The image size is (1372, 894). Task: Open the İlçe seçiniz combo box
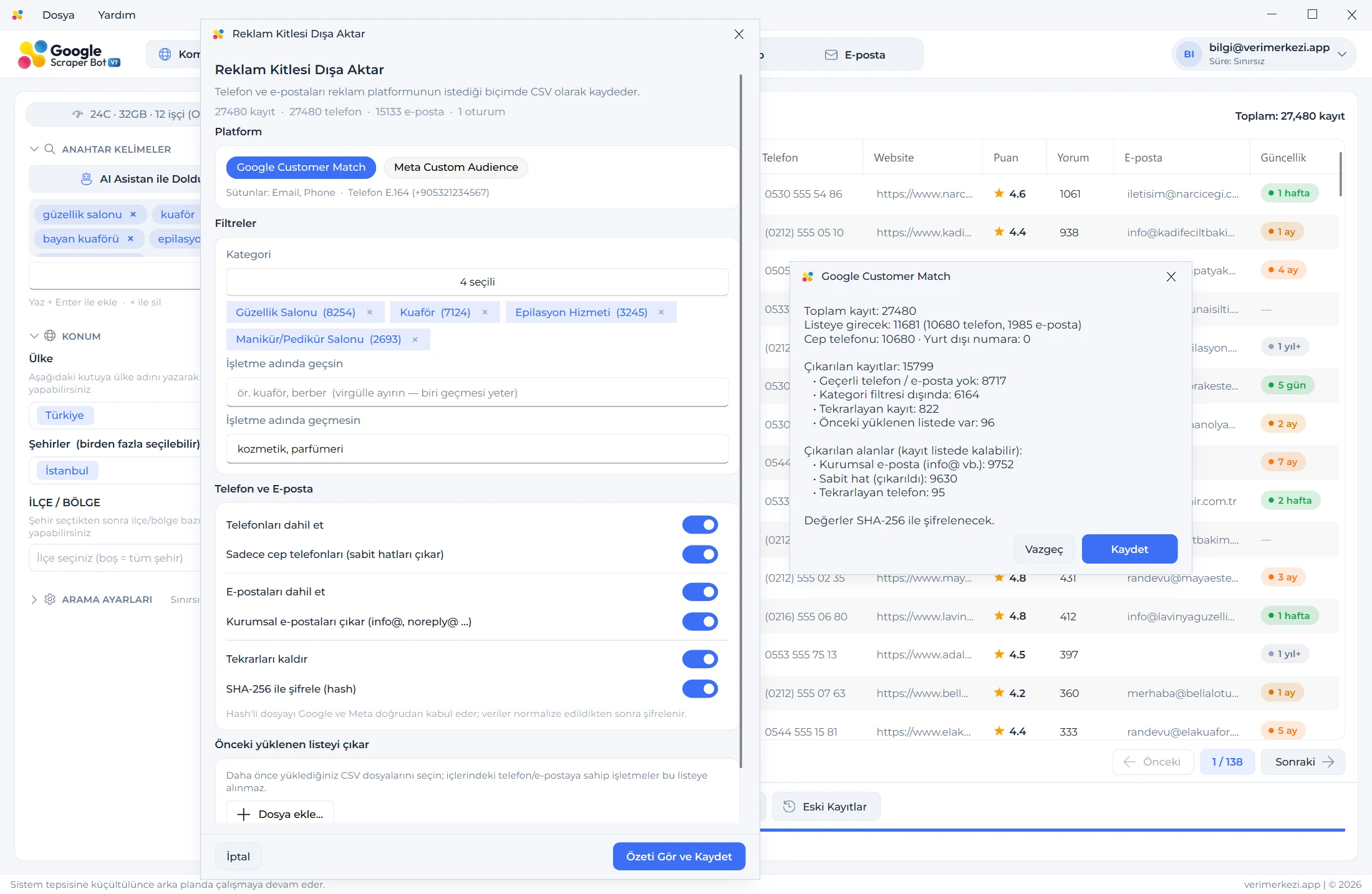tap(115, 558)
